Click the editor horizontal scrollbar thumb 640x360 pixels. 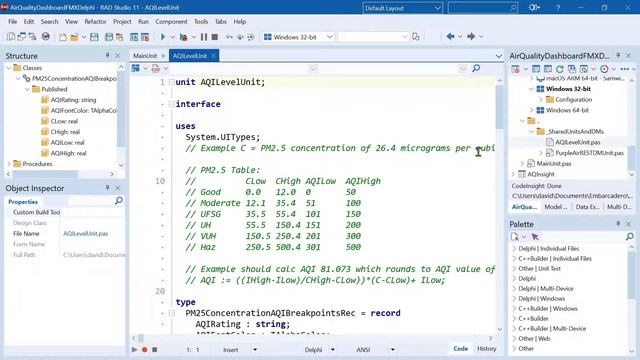pyautogui.click(x=141, y=338)
